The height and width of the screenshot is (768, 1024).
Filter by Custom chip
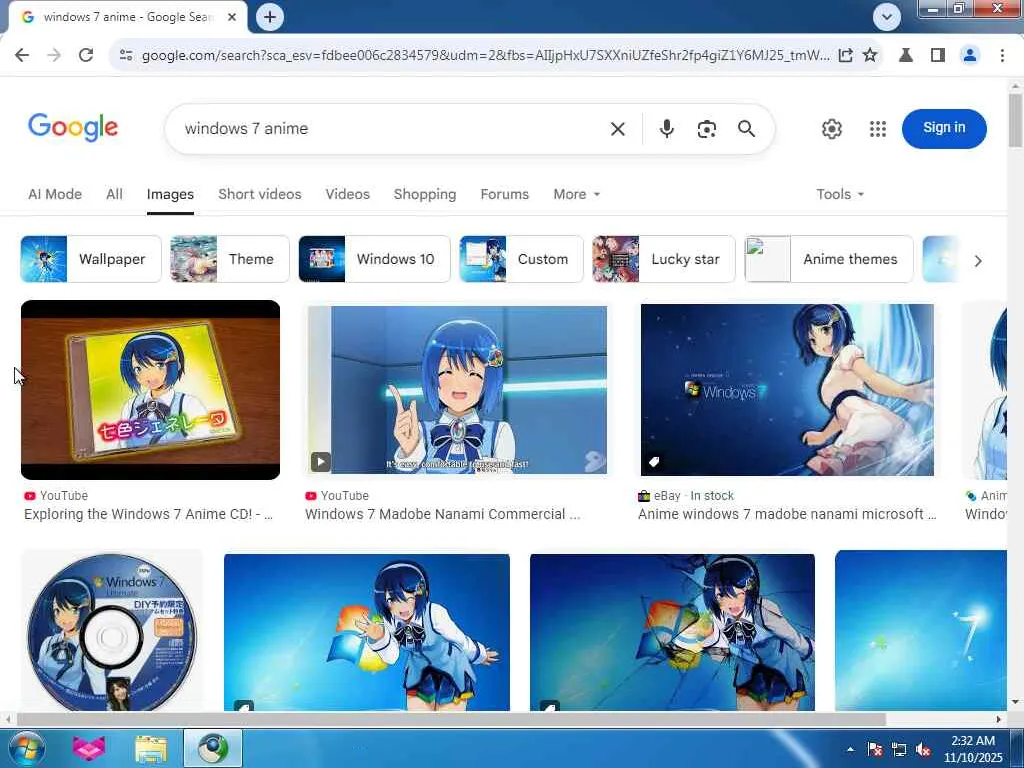[x=521, y=259]
